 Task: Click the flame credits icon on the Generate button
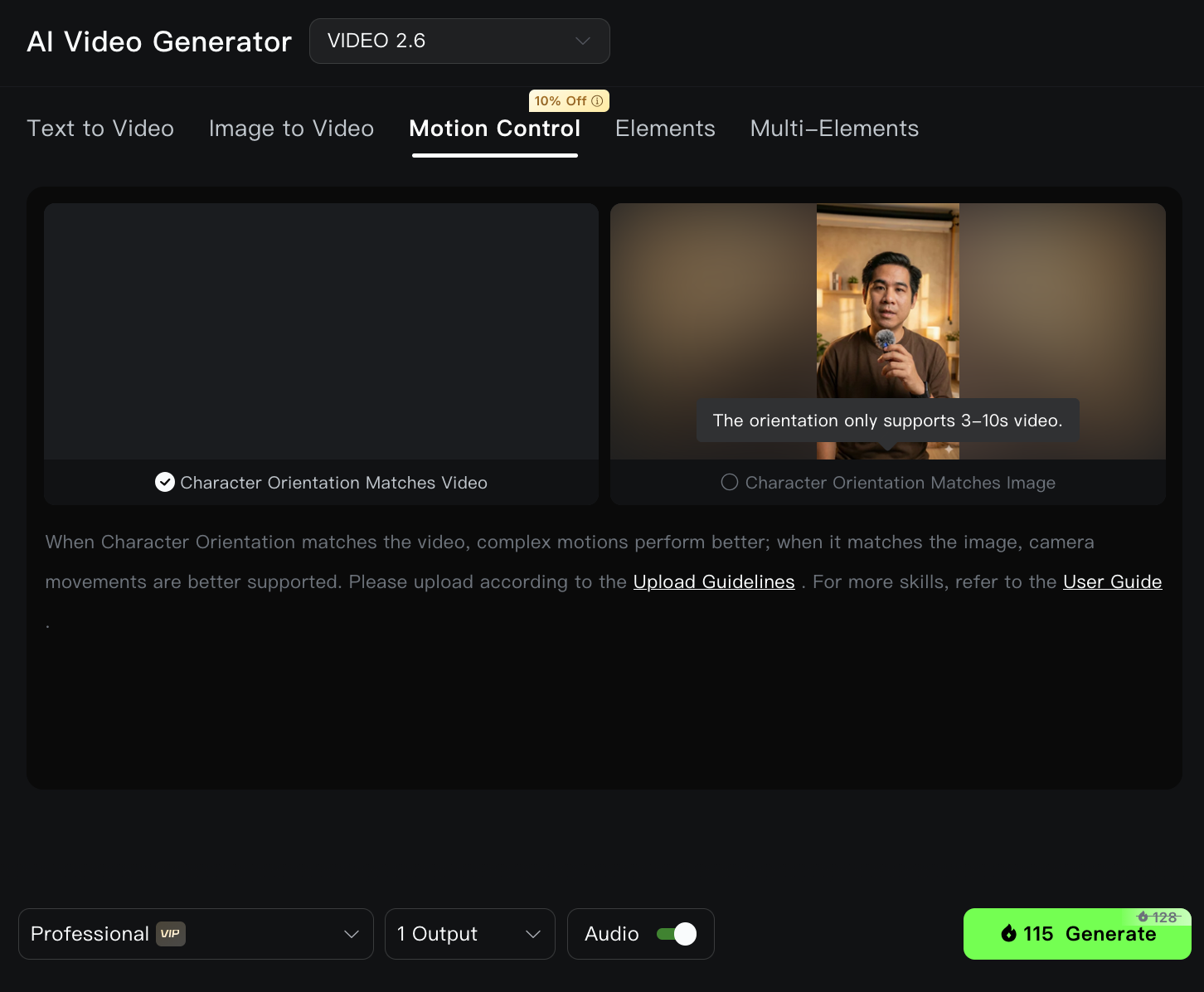[1008, 934]
